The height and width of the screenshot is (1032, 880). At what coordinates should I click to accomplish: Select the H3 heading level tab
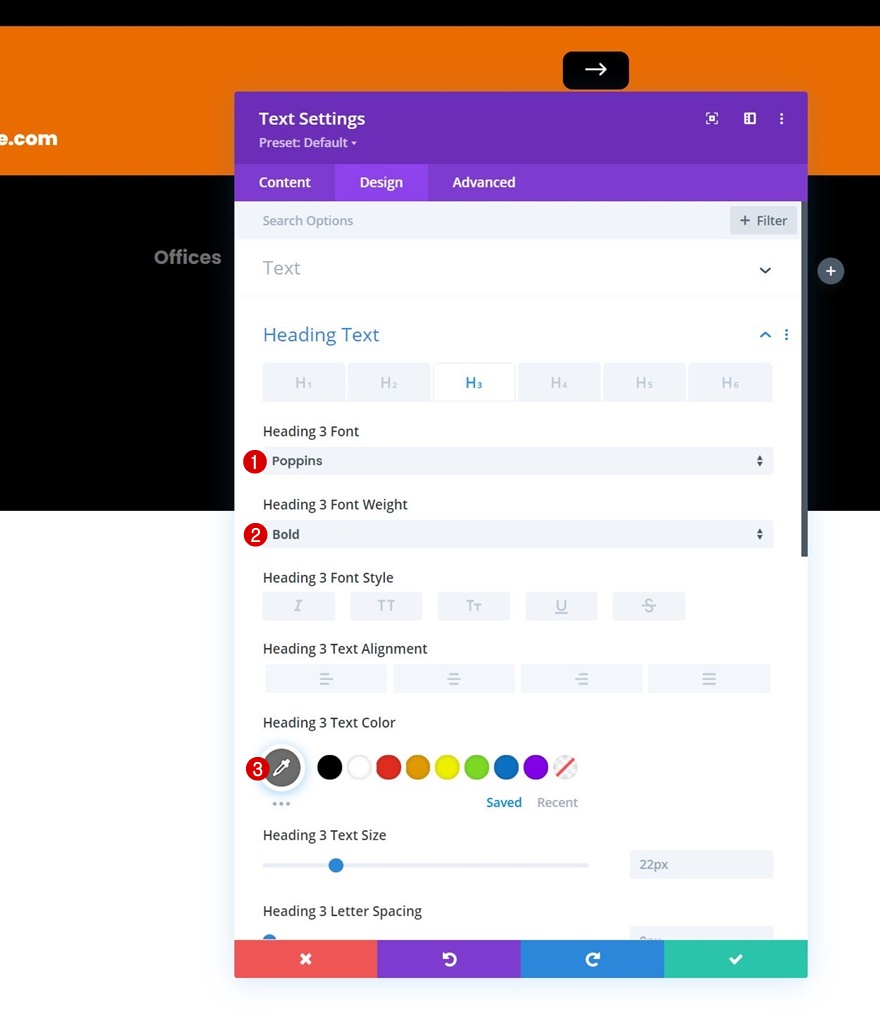(x=474, y=382)
